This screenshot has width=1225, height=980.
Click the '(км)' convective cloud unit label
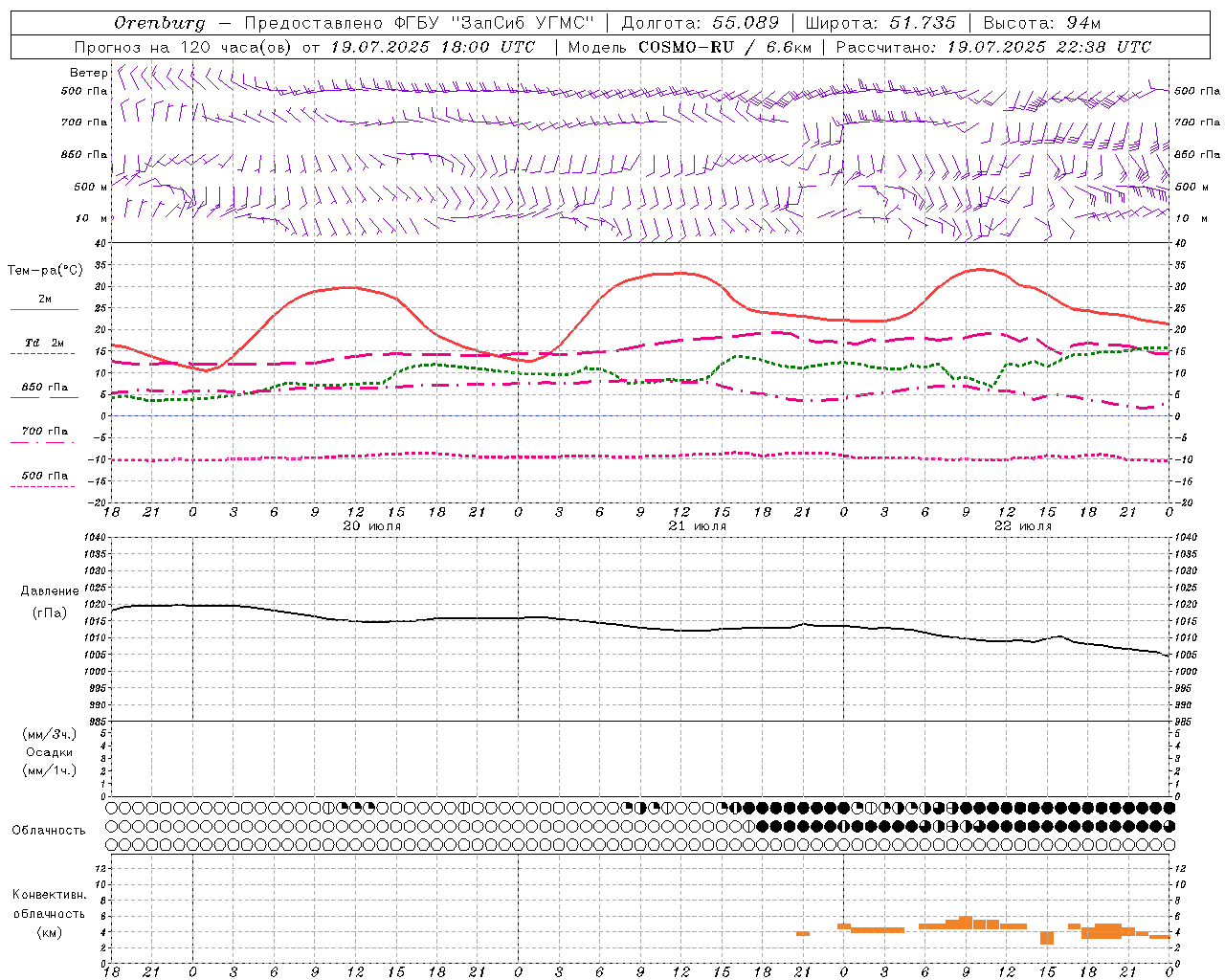[x=50, y=932]
